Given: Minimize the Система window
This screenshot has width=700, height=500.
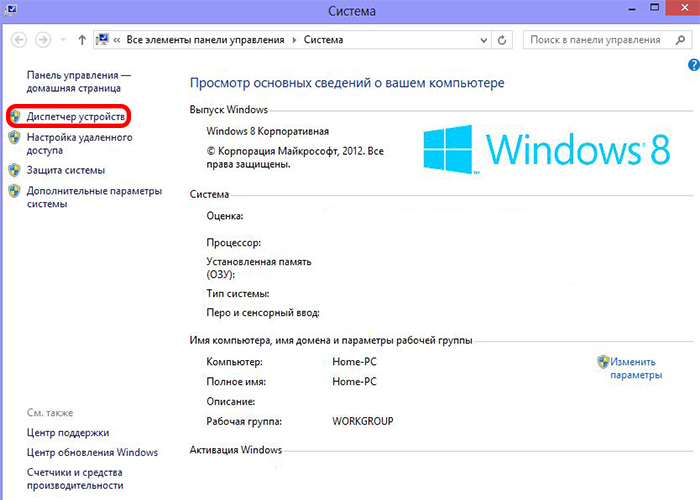Looking at the screenshot, I should [x=632, y=9].
